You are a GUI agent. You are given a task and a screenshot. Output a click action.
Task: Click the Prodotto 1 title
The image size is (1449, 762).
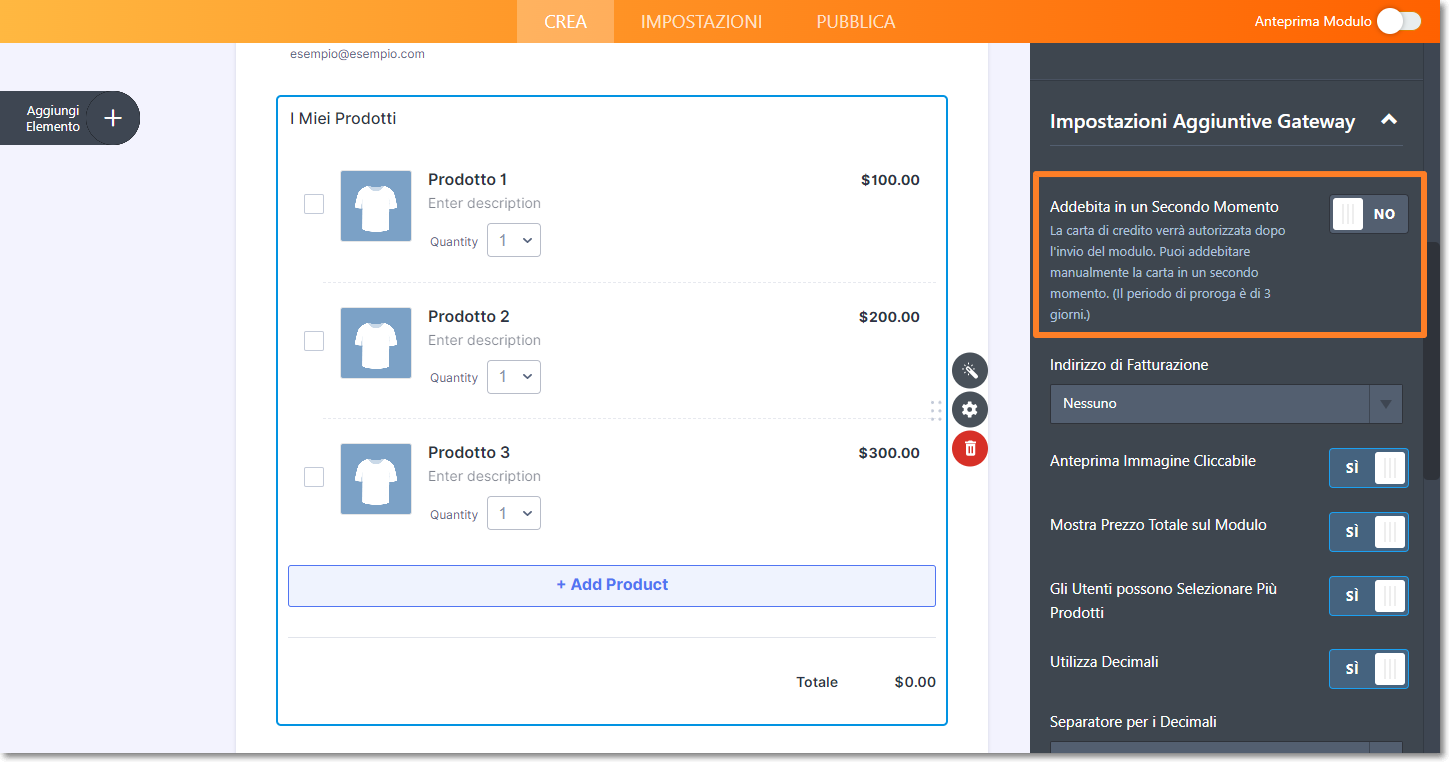[x=467, y=180]
